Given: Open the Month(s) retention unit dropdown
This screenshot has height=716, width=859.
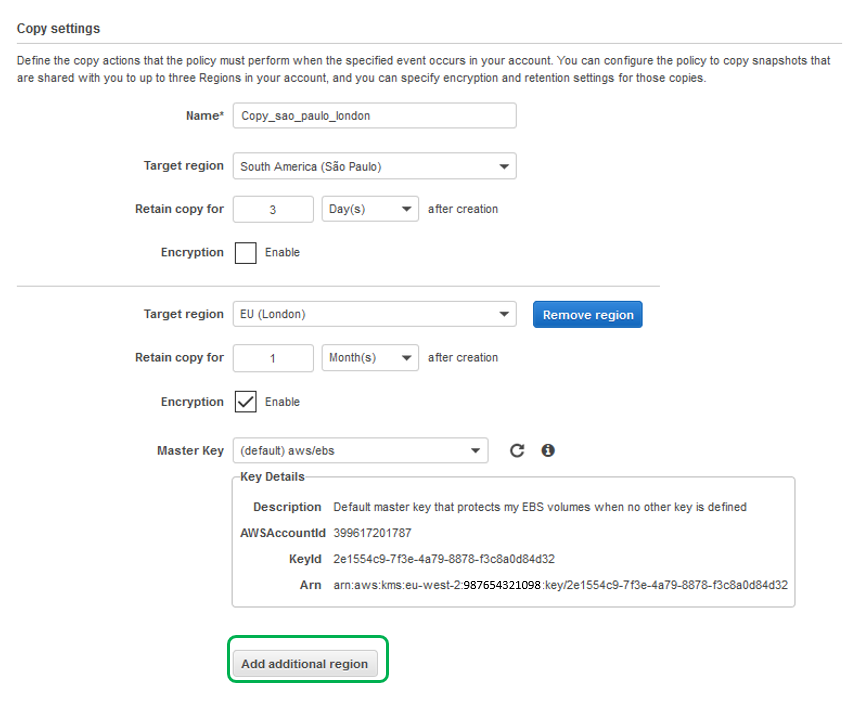Looking at the screenshot, I should coord(370,357).
